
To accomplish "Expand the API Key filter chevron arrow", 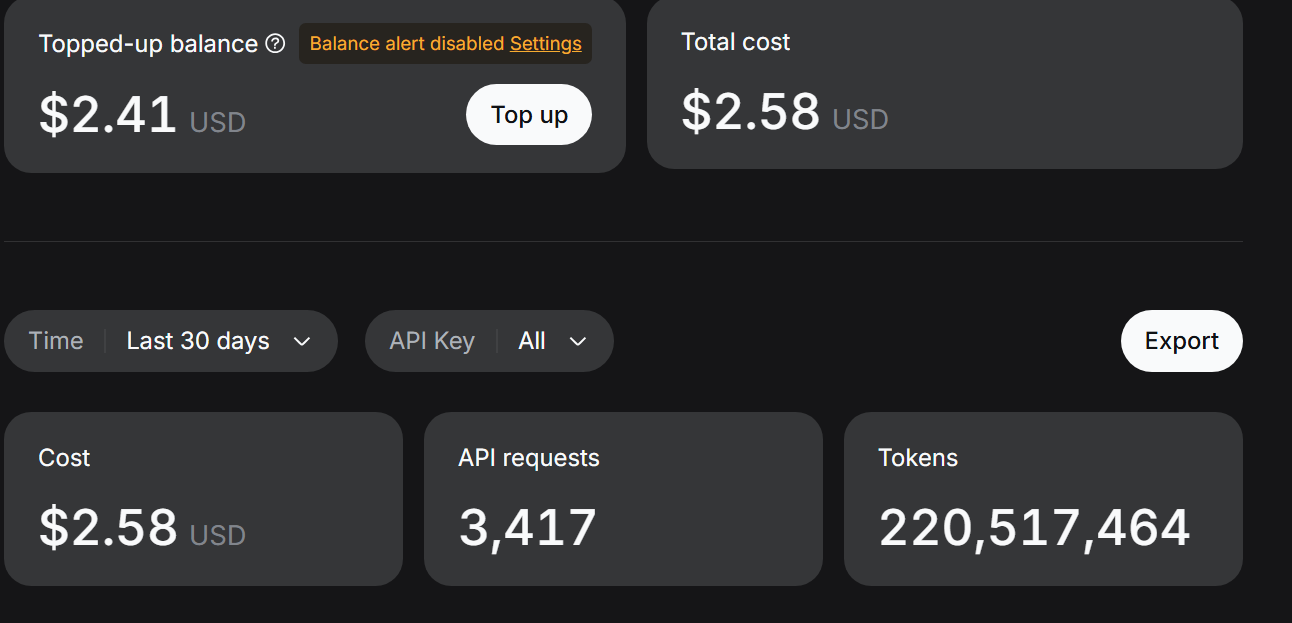I will click(x=577, y=342).
